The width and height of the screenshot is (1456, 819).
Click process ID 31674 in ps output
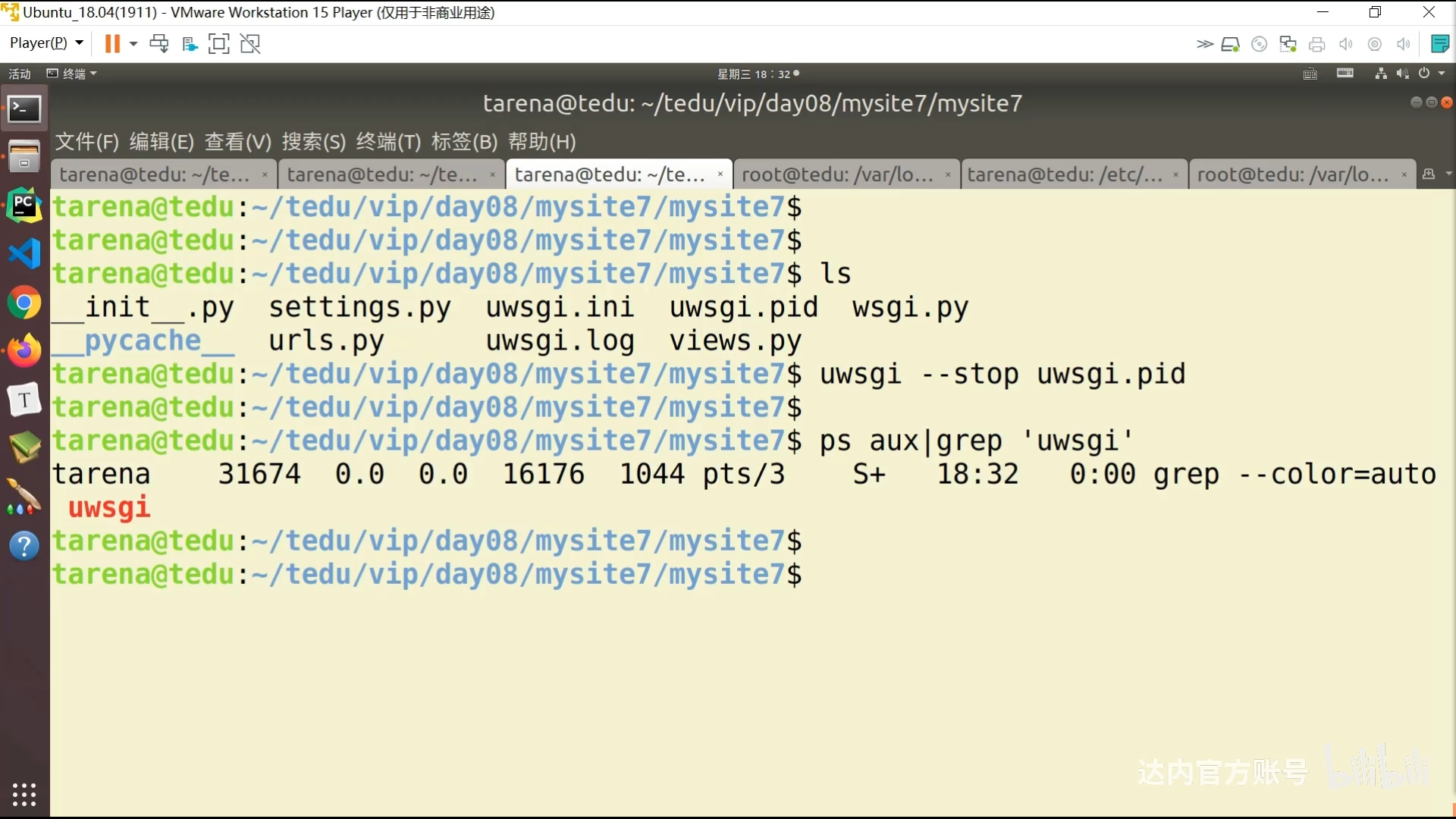[260, 474]
